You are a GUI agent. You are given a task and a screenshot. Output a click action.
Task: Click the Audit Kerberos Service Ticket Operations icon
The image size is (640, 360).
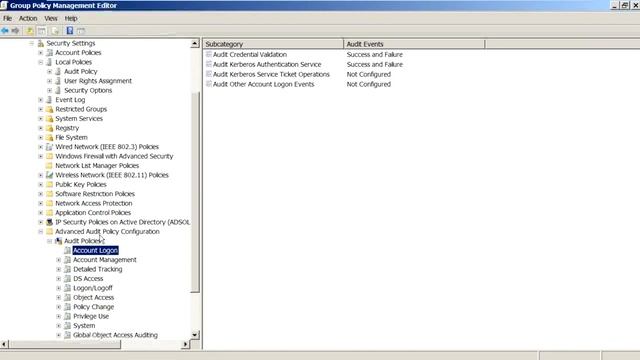(209, 74)
